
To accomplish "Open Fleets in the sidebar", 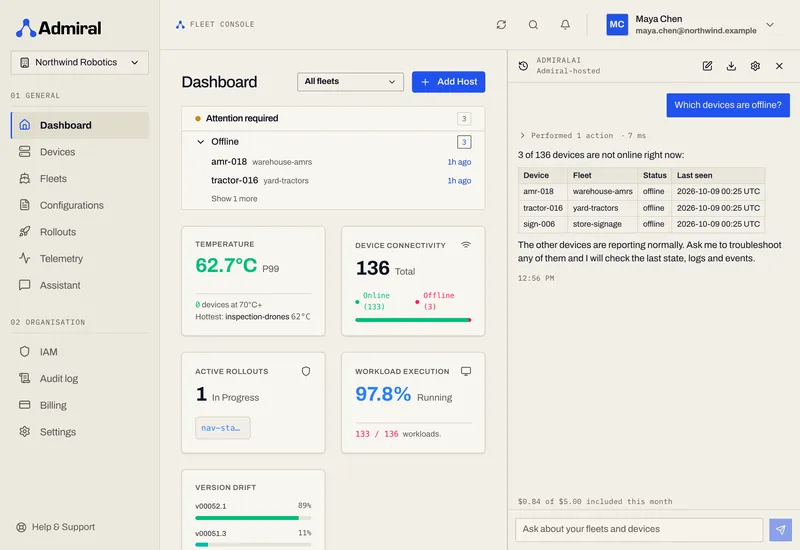I will tap(80, 179).
